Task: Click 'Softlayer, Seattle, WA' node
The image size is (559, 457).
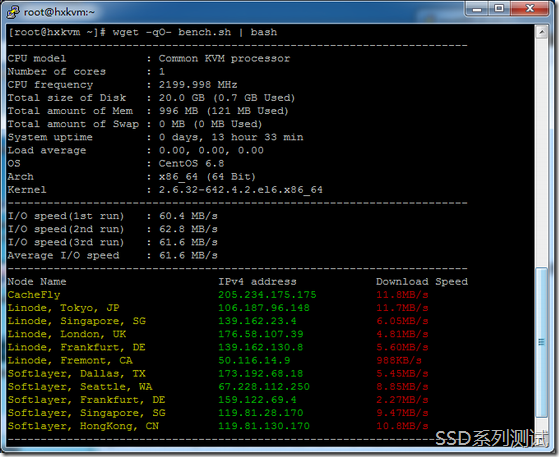Action: coord(80,387)
